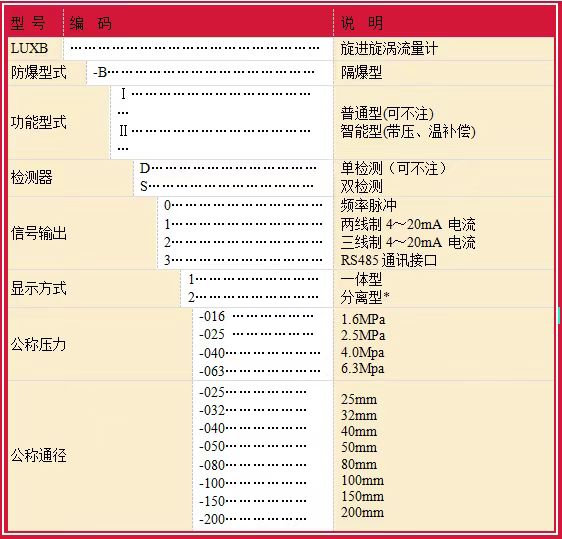The image size is (562, 539).
Task: Click the -B explosion-proof code
Action: [x=100, y=72]
